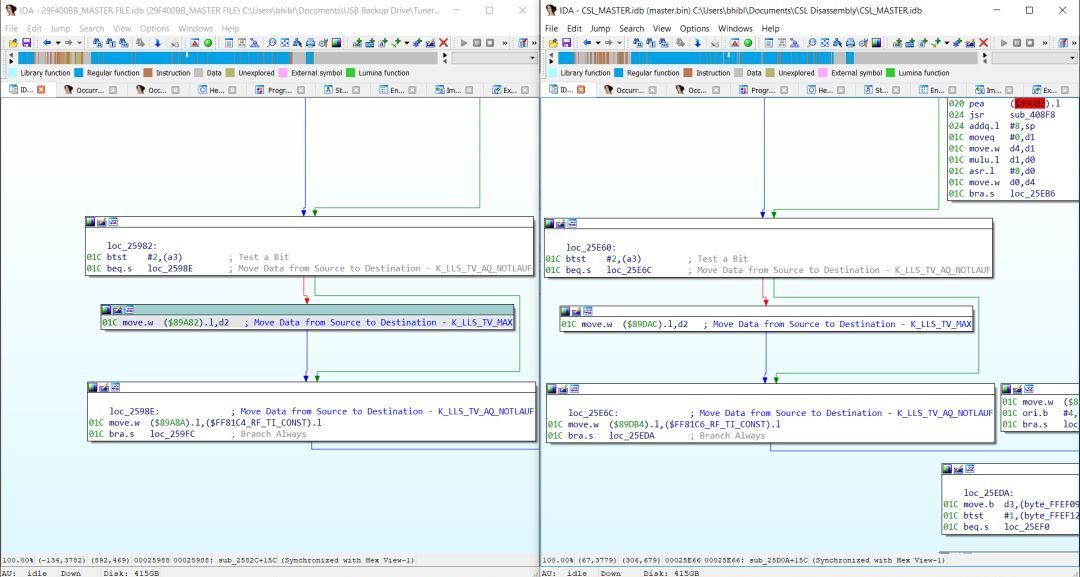This screenshot has height=577, width=1080.
Task: Click Lumina function green swatch in CSL_MASTER legend
Action: click(x=891, y=72)
